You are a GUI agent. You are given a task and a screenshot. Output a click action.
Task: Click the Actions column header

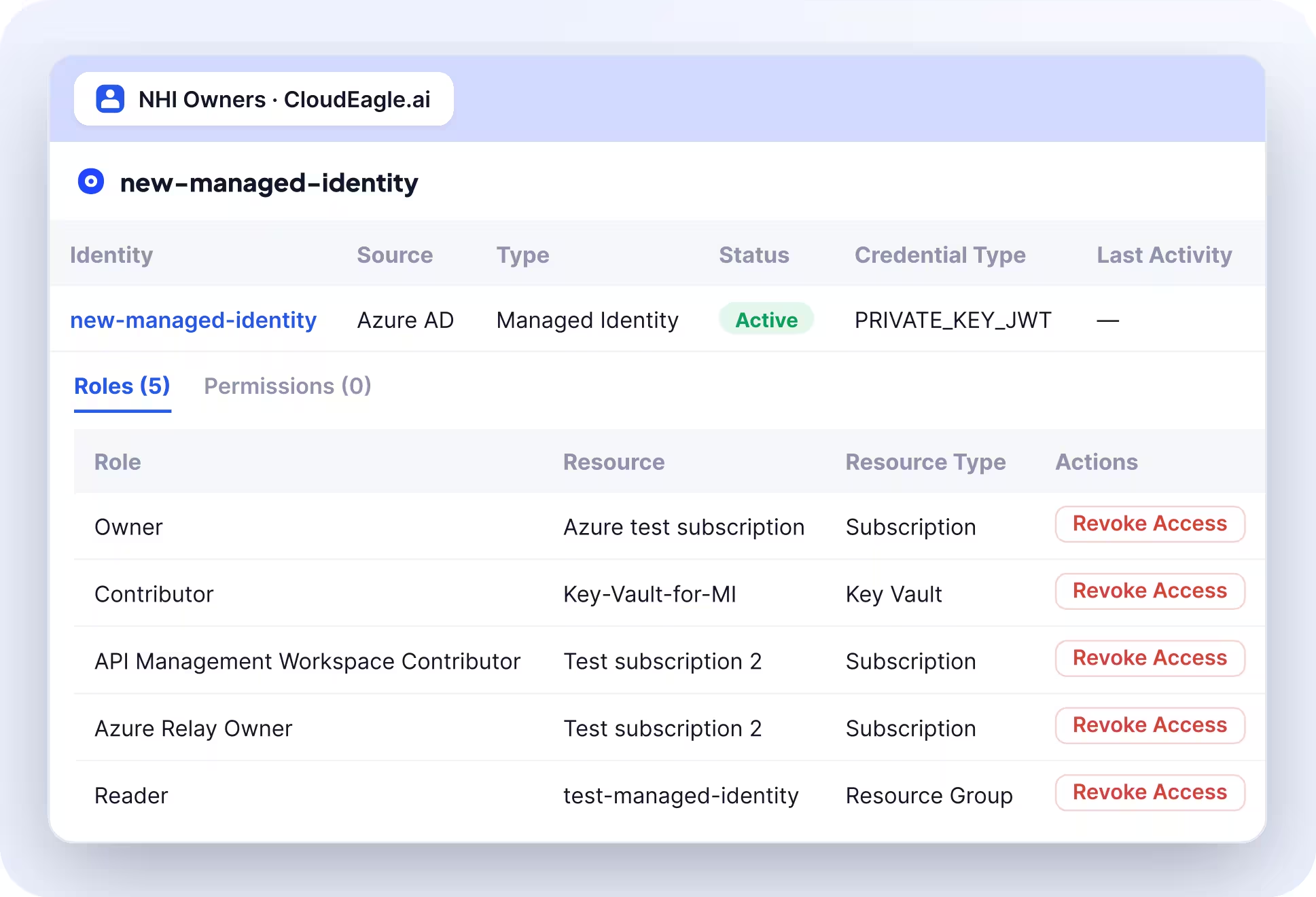[1097, 462]
